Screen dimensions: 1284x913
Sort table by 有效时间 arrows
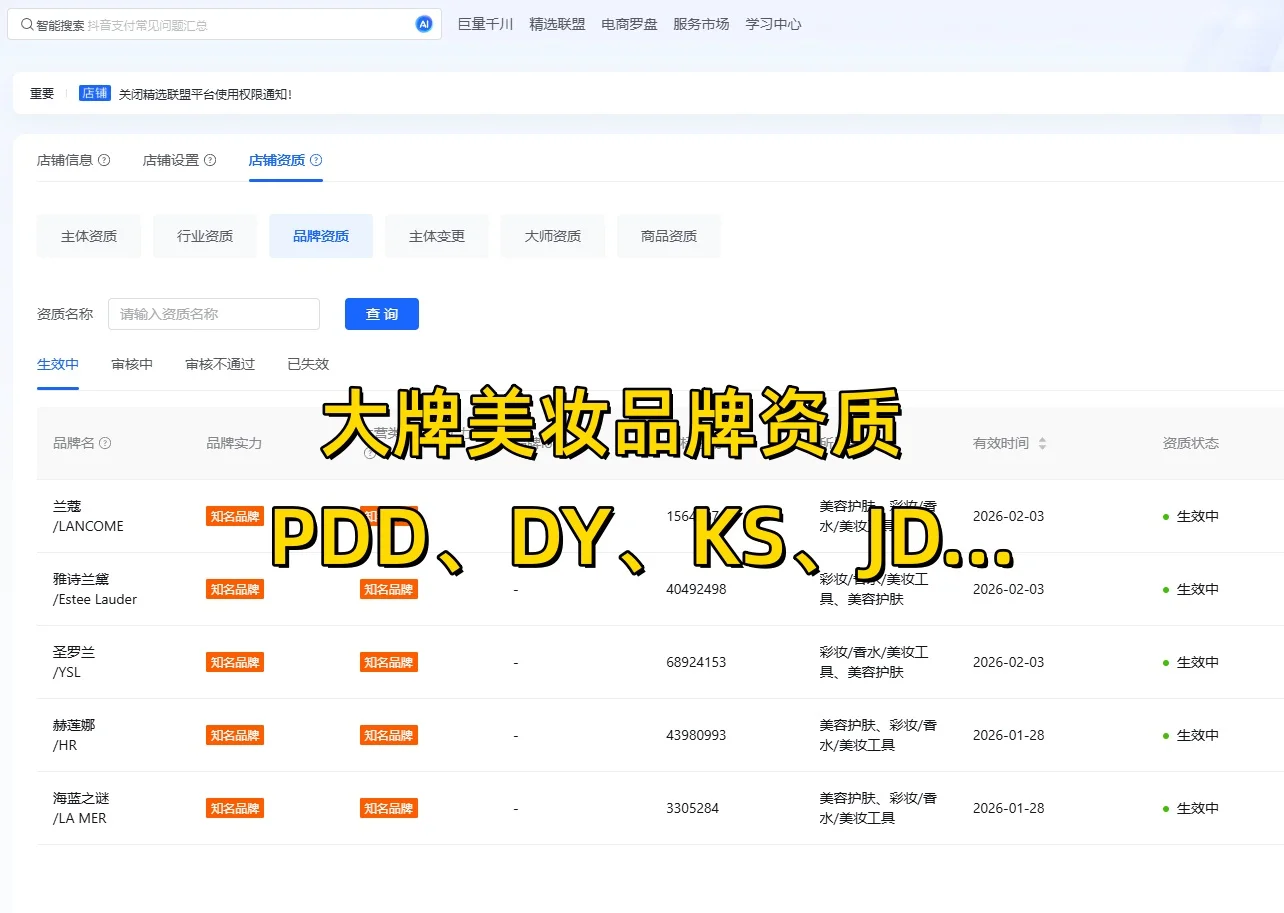point(1042,443)
